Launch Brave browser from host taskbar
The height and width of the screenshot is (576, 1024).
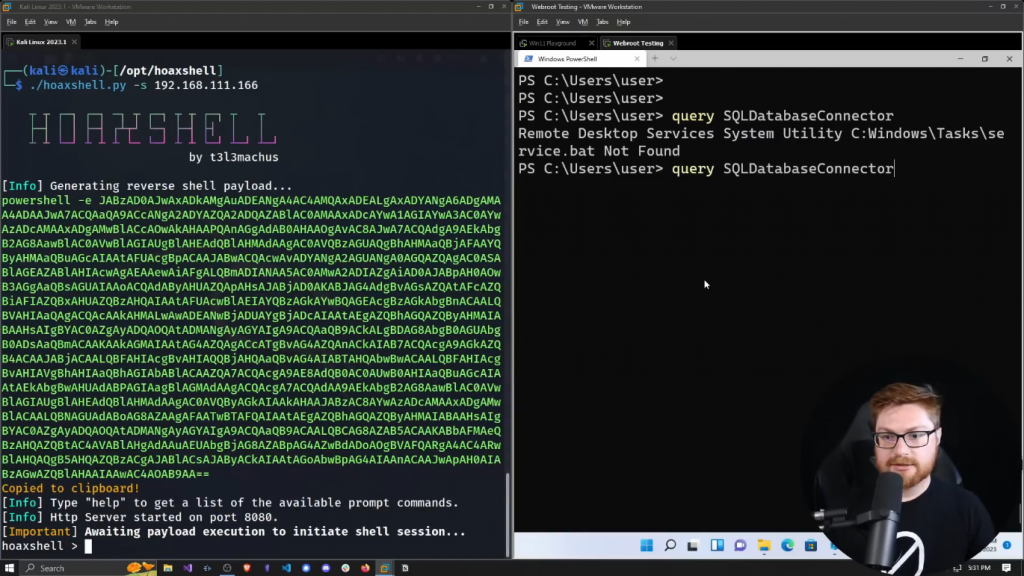tap(247, 568)
